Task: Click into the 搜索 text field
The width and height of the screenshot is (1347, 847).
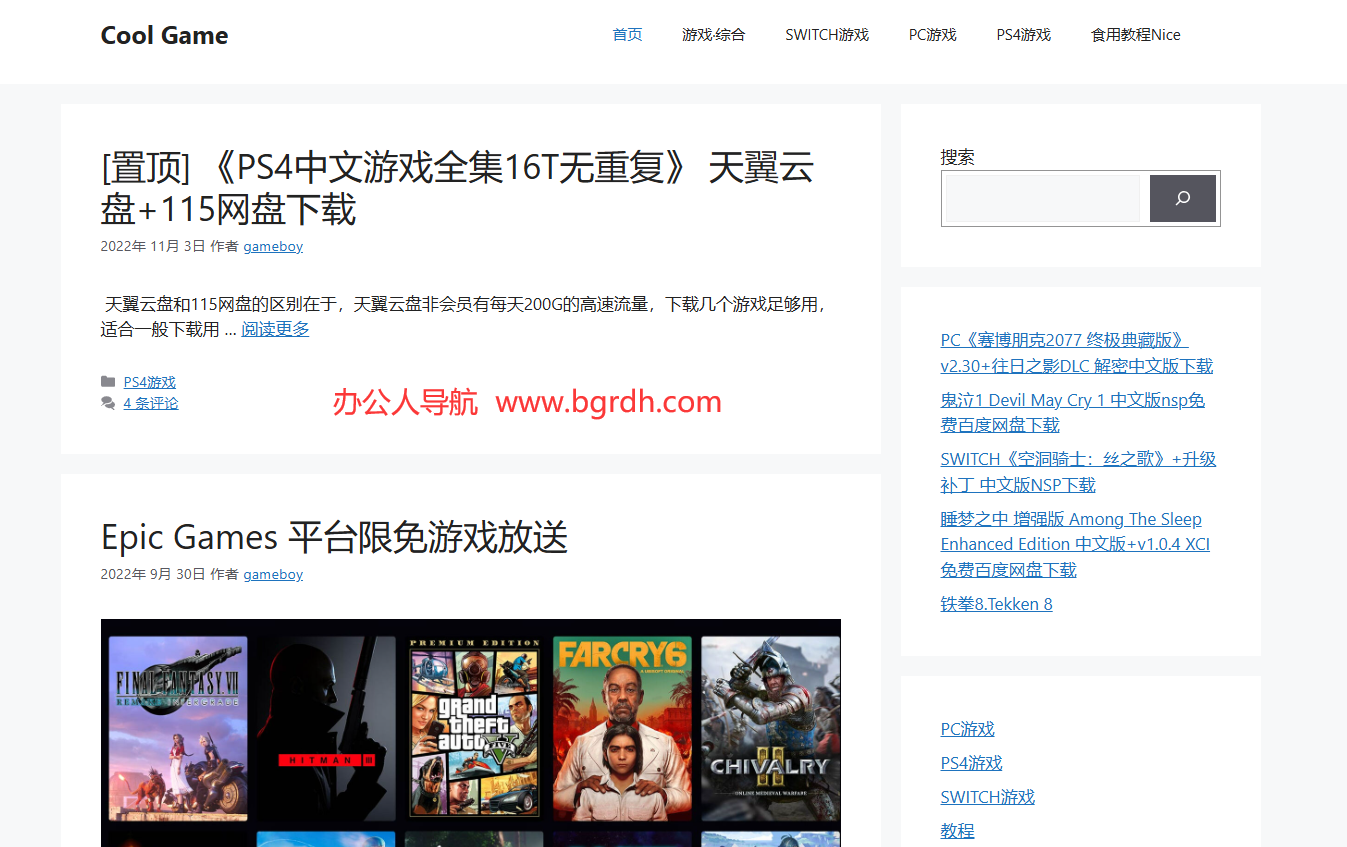Action: (x=1043, y=198)
